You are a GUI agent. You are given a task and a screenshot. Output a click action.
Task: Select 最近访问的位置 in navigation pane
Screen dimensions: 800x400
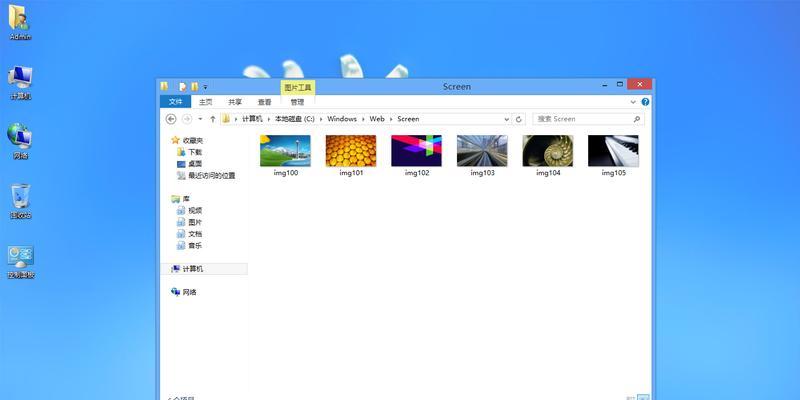pyautogui.click(x=207, y=176)
